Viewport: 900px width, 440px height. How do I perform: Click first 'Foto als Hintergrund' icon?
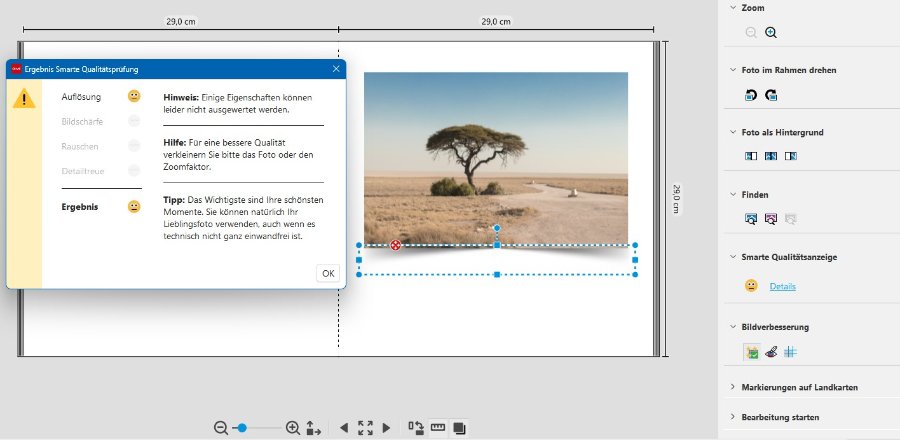click(x=751, y=156)
